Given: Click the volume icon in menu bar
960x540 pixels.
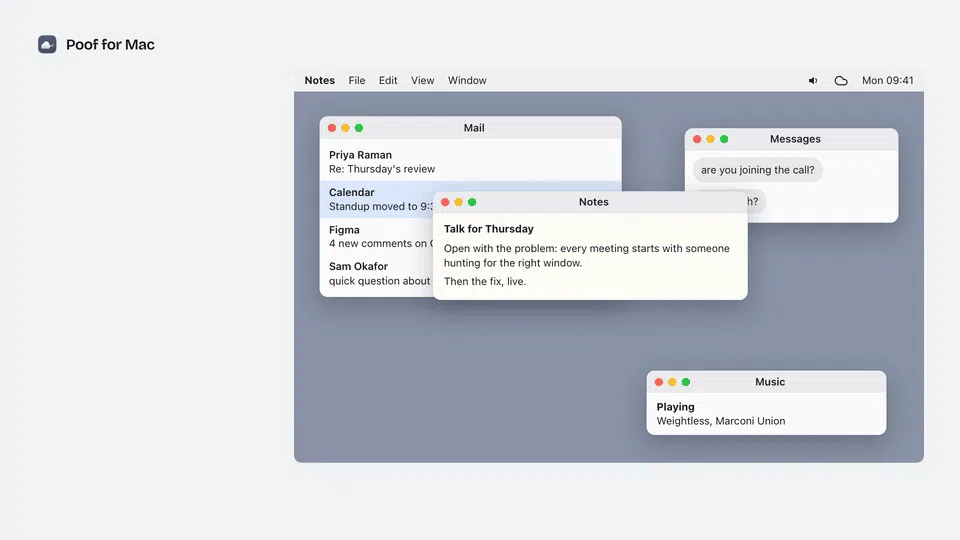Looking at the screenshot, I should click(x=812, y=81).
